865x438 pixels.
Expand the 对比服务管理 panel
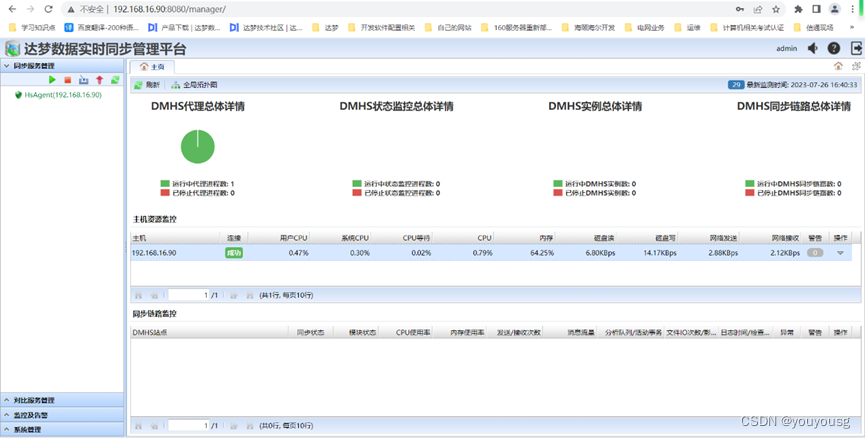62,400
